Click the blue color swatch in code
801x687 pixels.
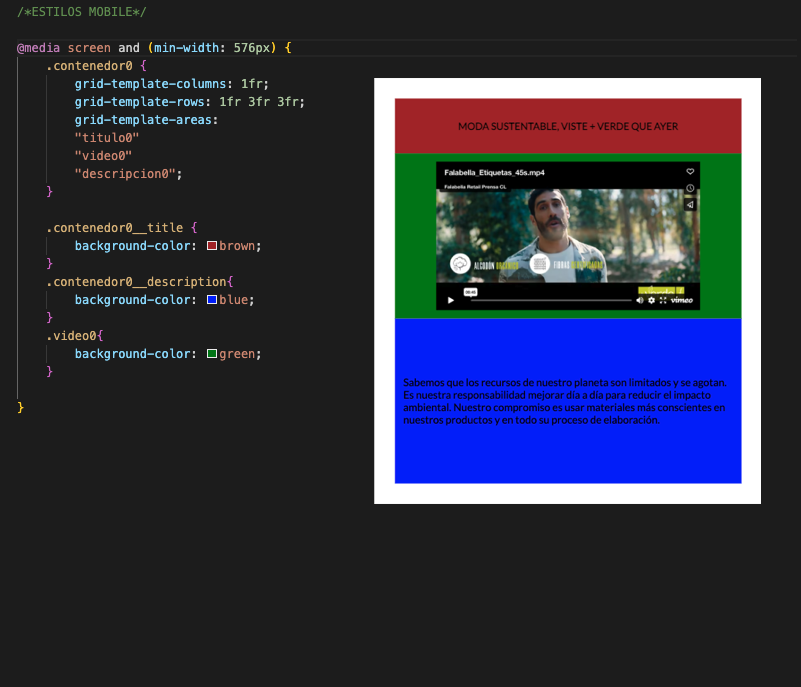(211, 299)
